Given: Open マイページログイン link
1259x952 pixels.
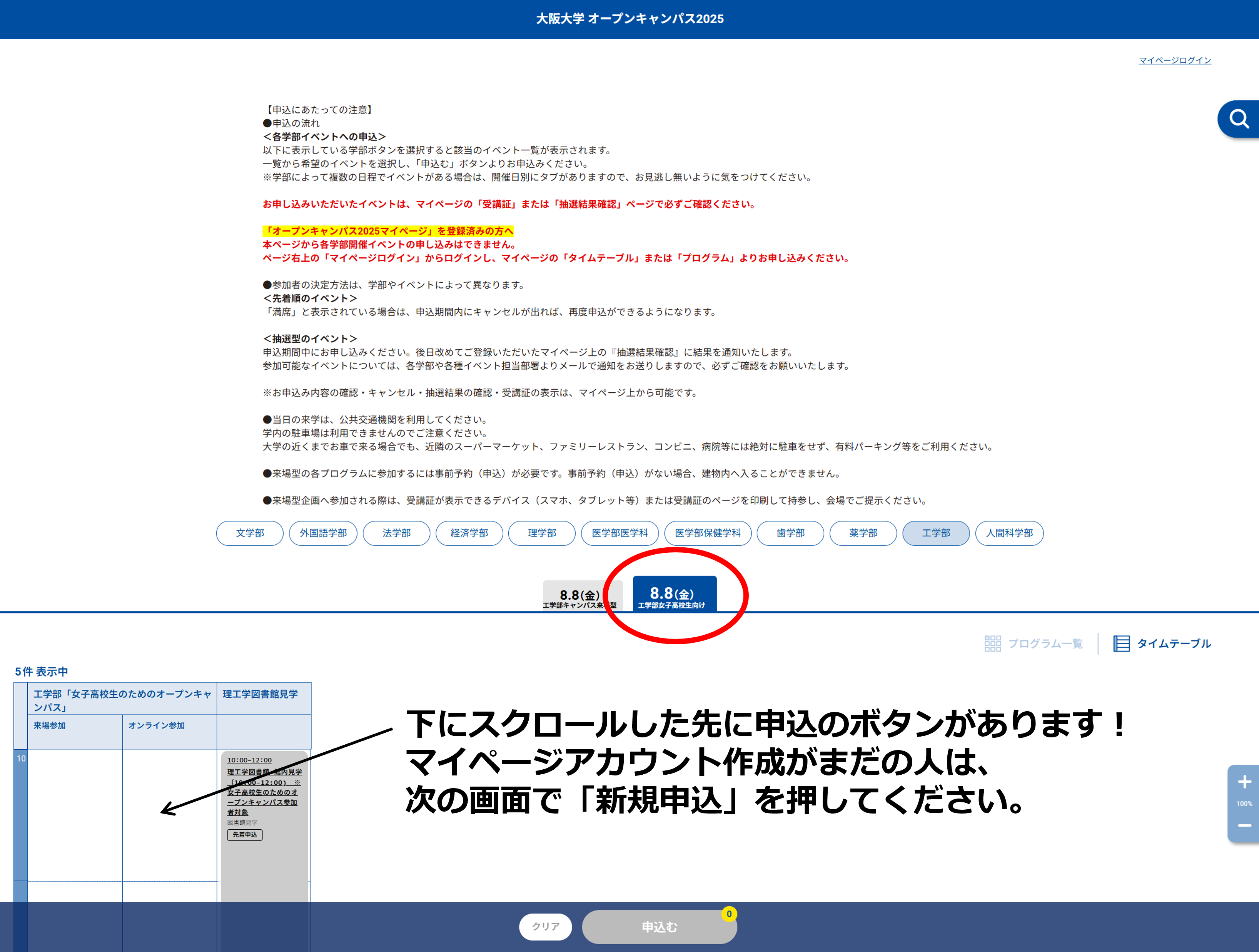Looking at the screenshot, I should [x=1175, y=60].
